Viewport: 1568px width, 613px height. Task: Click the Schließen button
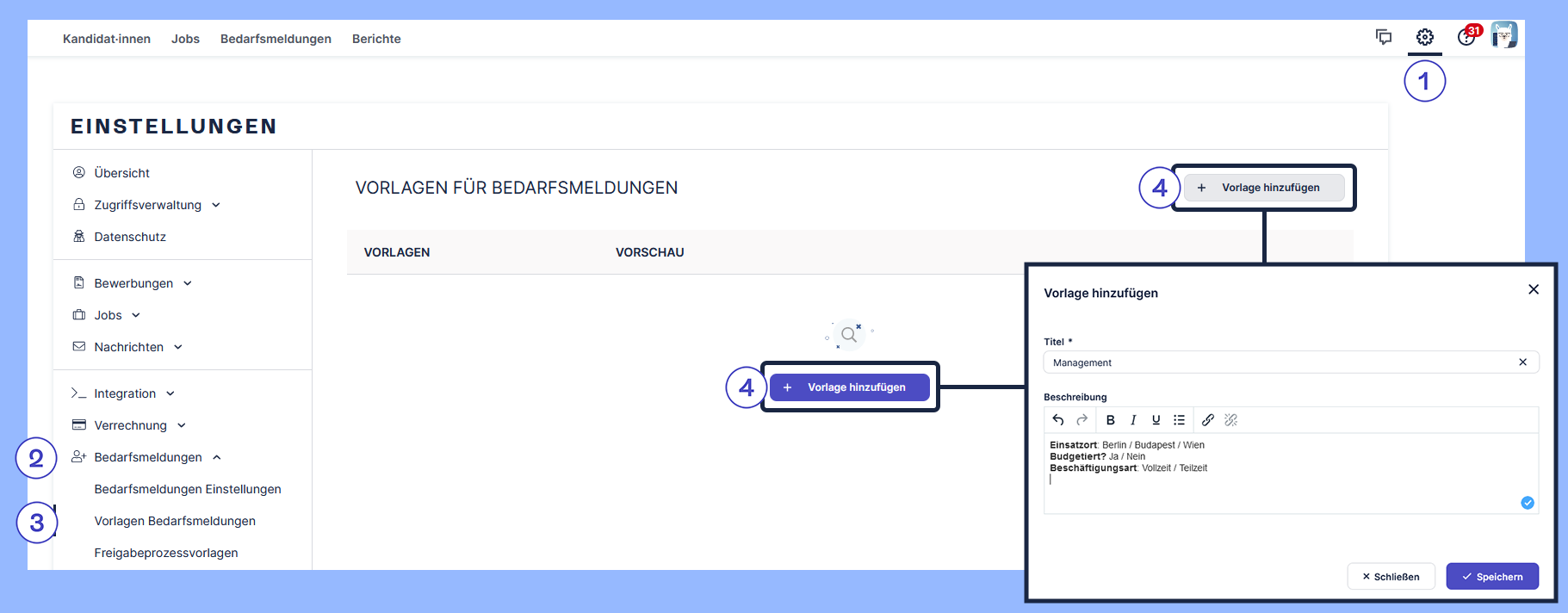[x=1391, y=577]
